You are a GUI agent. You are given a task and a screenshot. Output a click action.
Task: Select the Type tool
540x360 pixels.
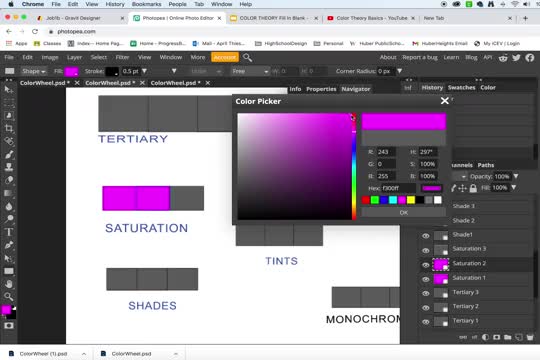pos(9,232)
